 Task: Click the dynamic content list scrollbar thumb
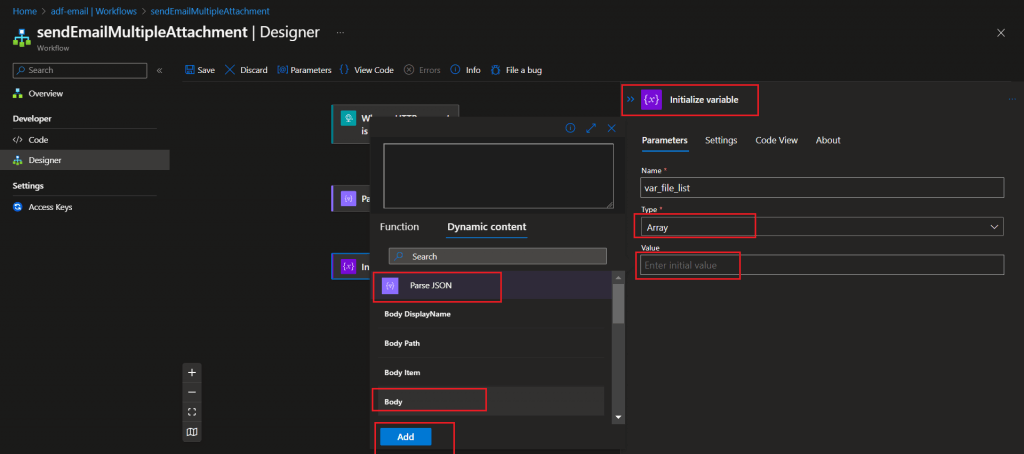pyautogui.click(x=618, y=304)
